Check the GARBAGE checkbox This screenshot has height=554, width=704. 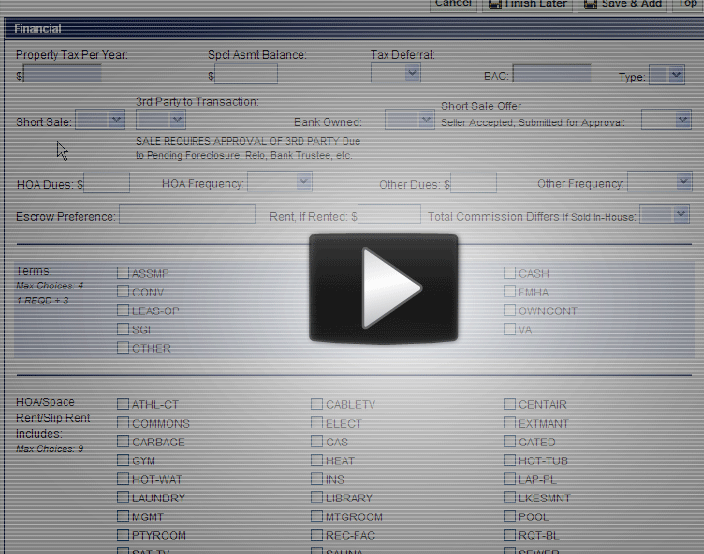123,441
